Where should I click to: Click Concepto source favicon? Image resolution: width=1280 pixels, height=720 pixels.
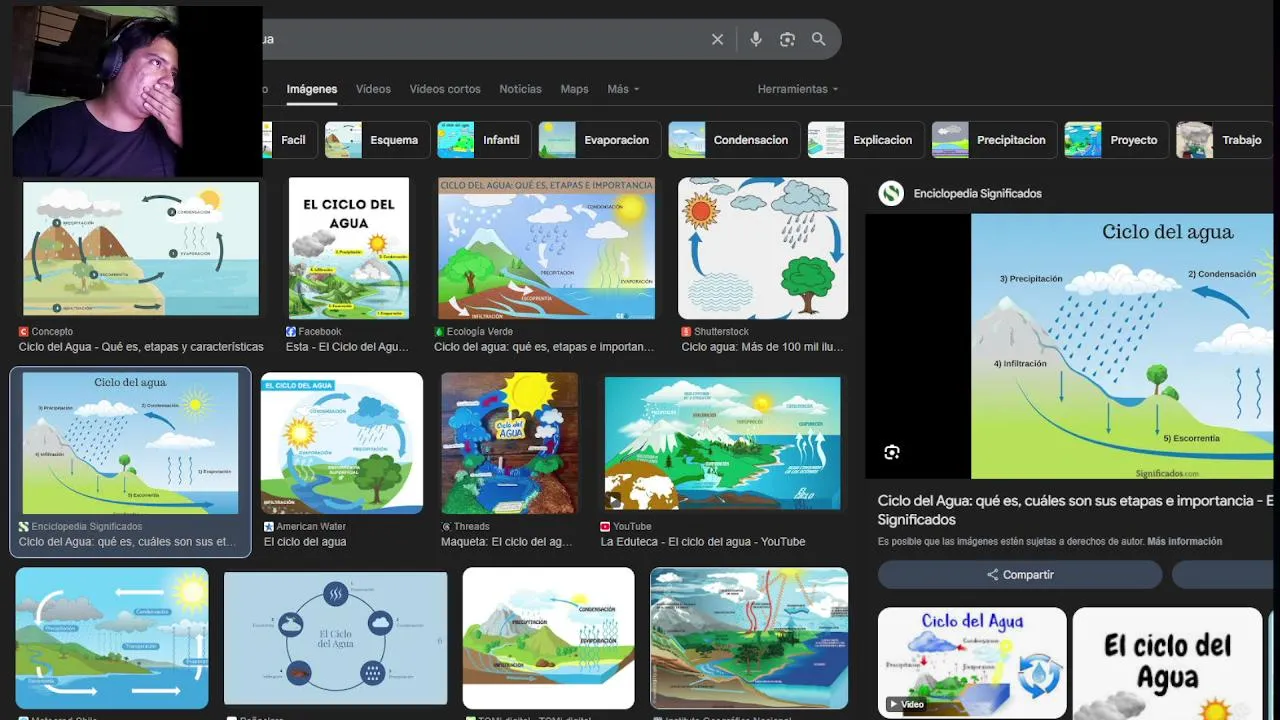click(24, 331)
